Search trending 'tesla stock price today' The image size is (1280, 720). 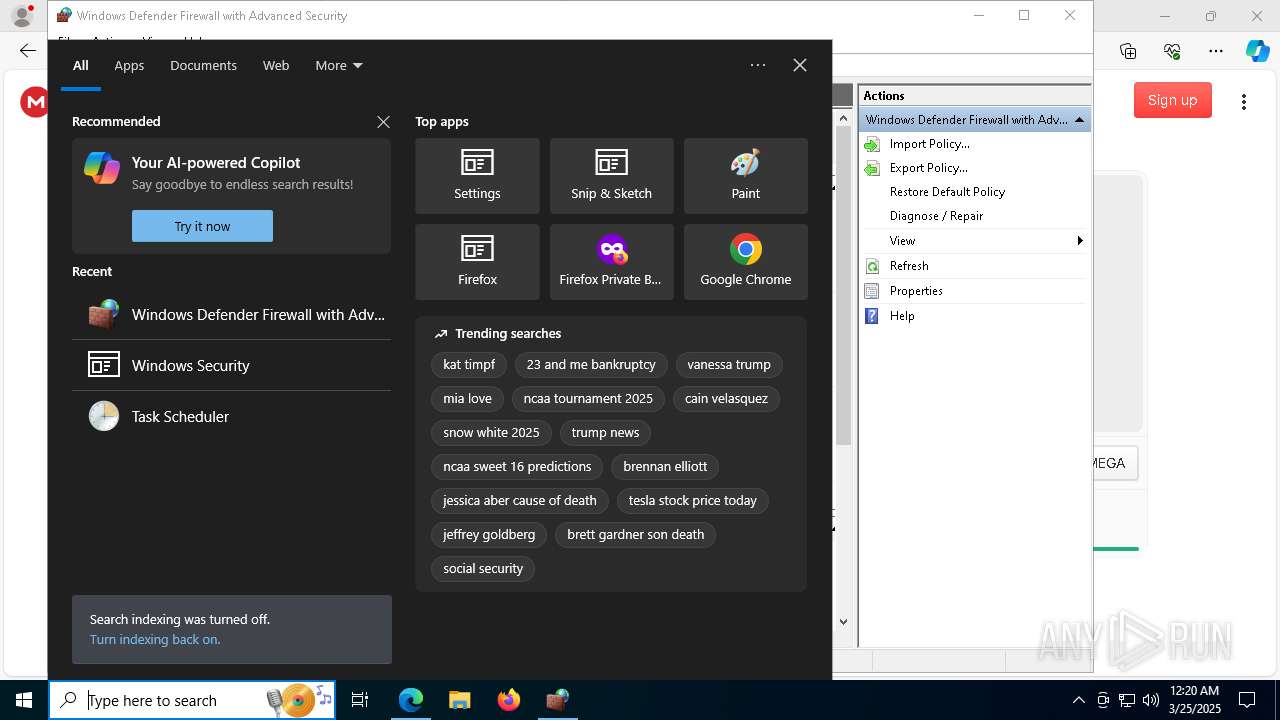click(692, 501)
